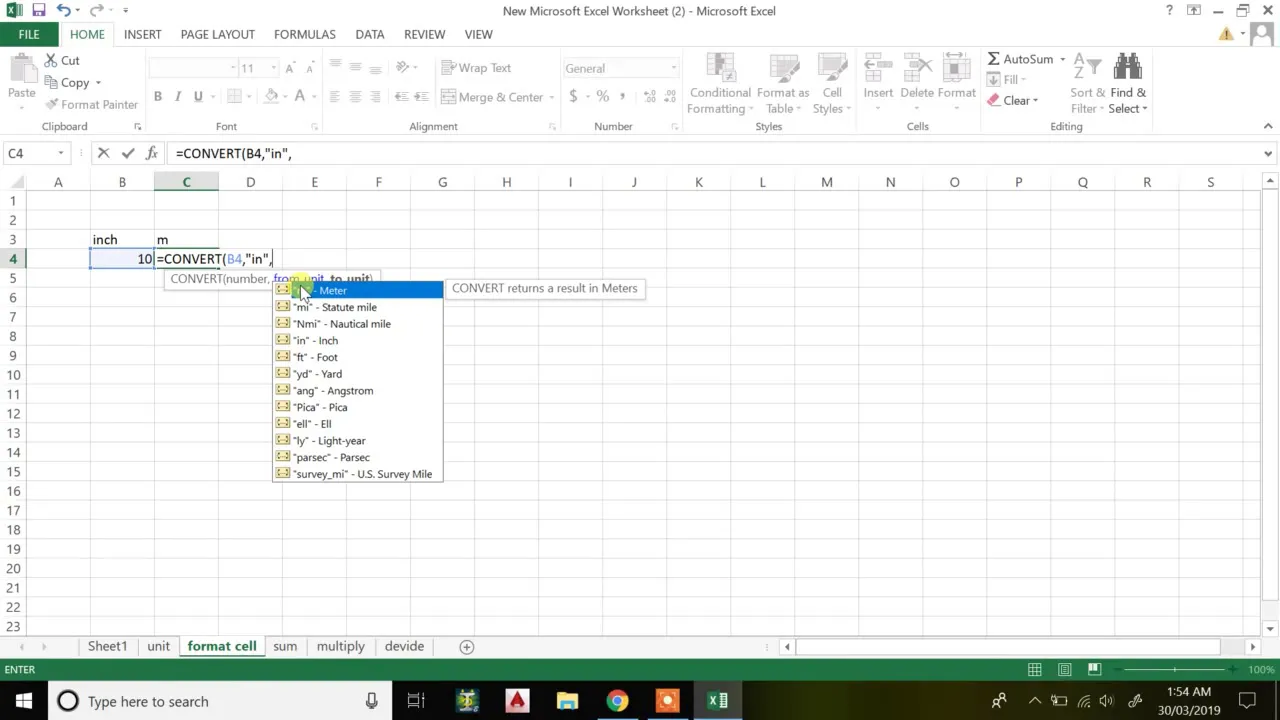Click the Delete cells icon
The width and height of the screenshot is (1280, 720).
coord(917,68)
